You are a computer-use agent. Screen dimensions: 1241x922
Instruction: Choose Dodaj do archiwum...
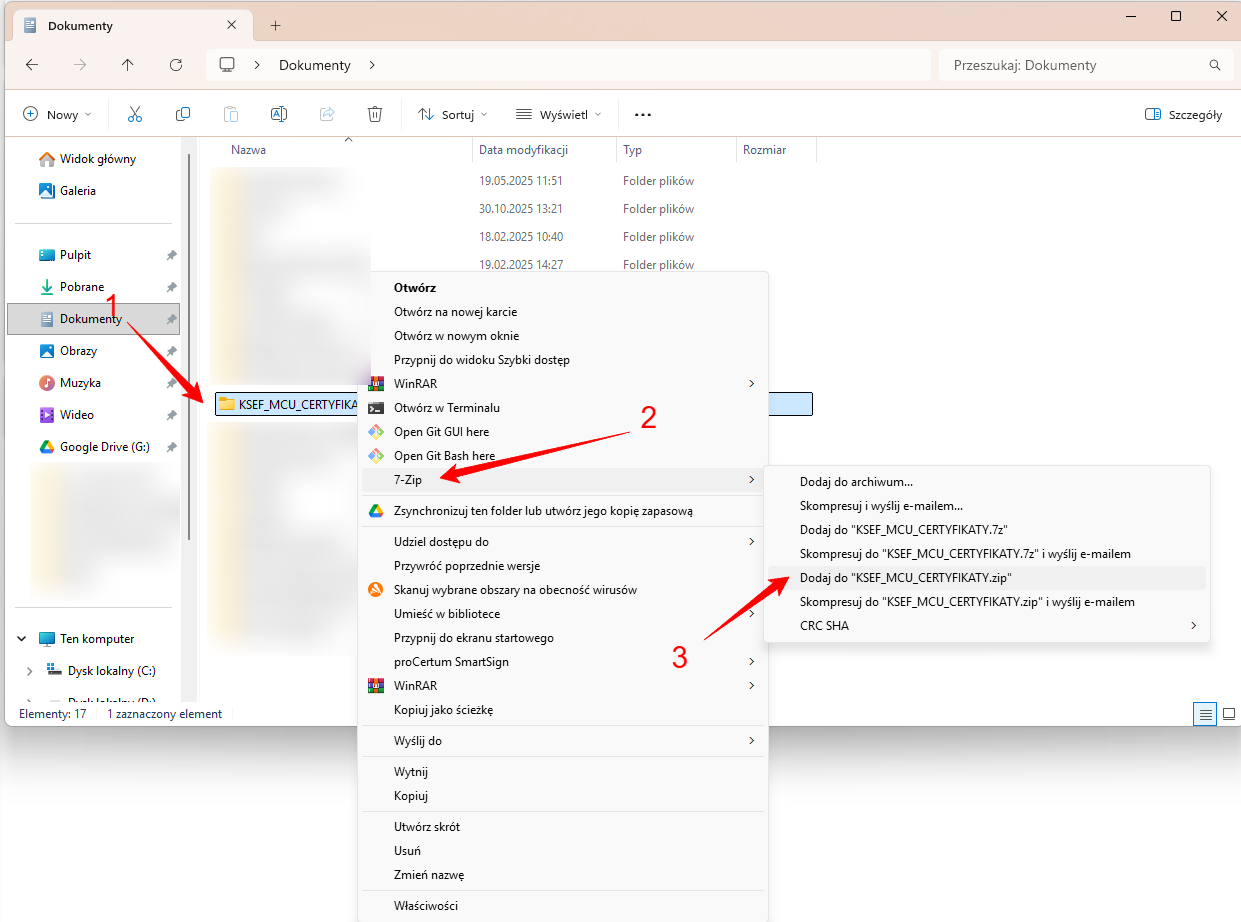pyautogui.click(x=986, y=482)
